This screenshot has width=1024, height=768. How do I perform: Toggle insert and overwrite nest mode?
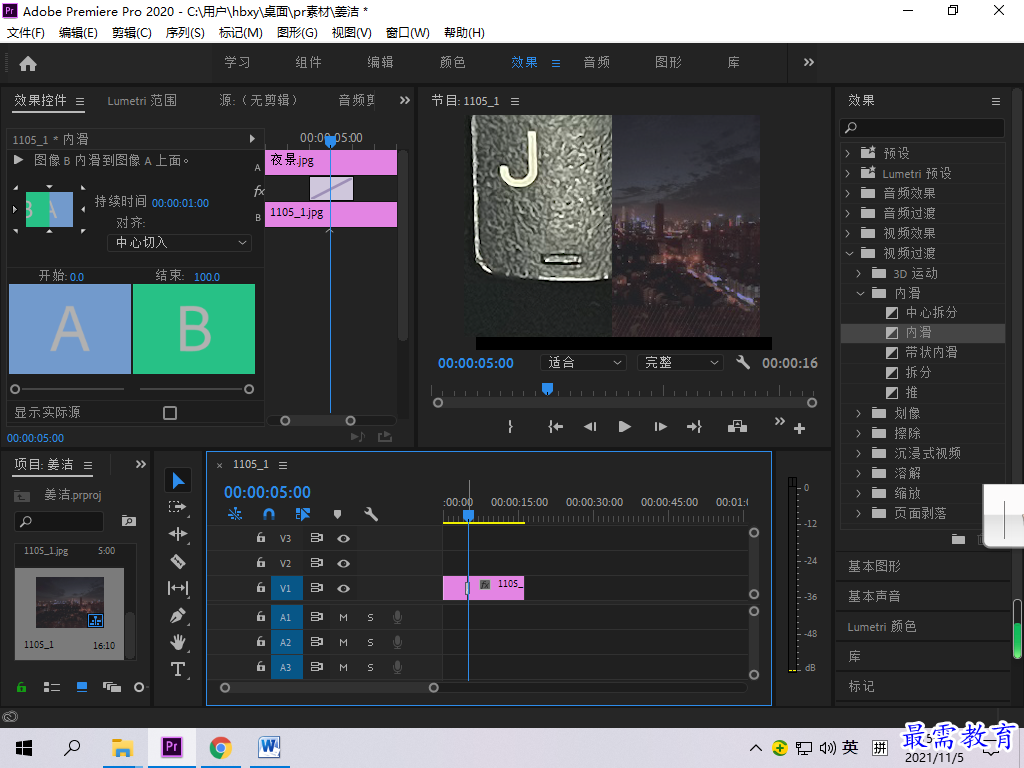tap(235, 515)
